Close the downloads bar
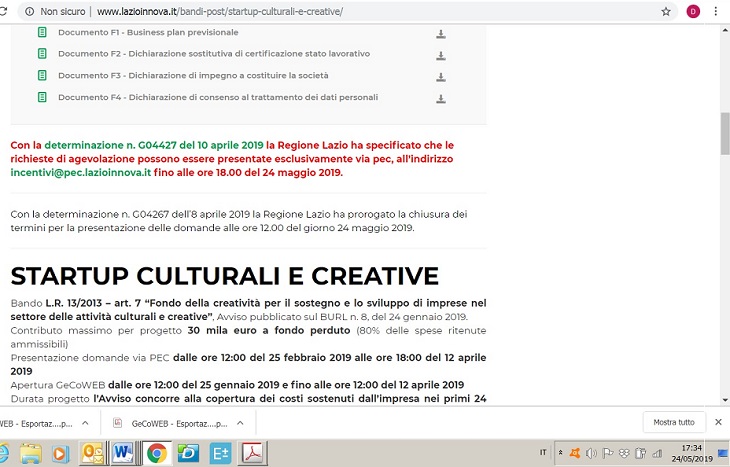Viewport: 730px width, 467px height. pyautogui.click(x=717, y=422)
